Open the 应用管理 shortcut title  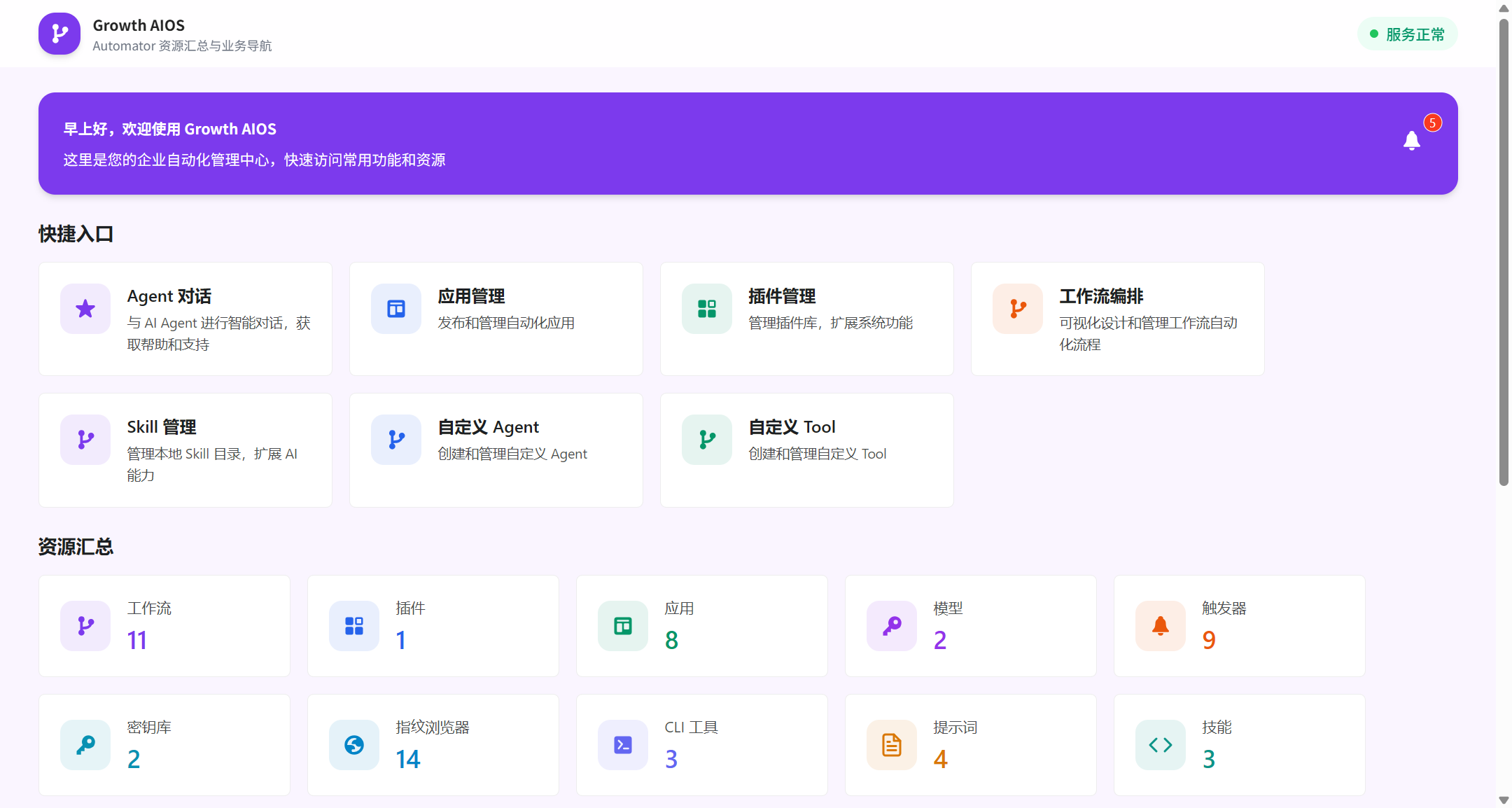click(471, 296)
